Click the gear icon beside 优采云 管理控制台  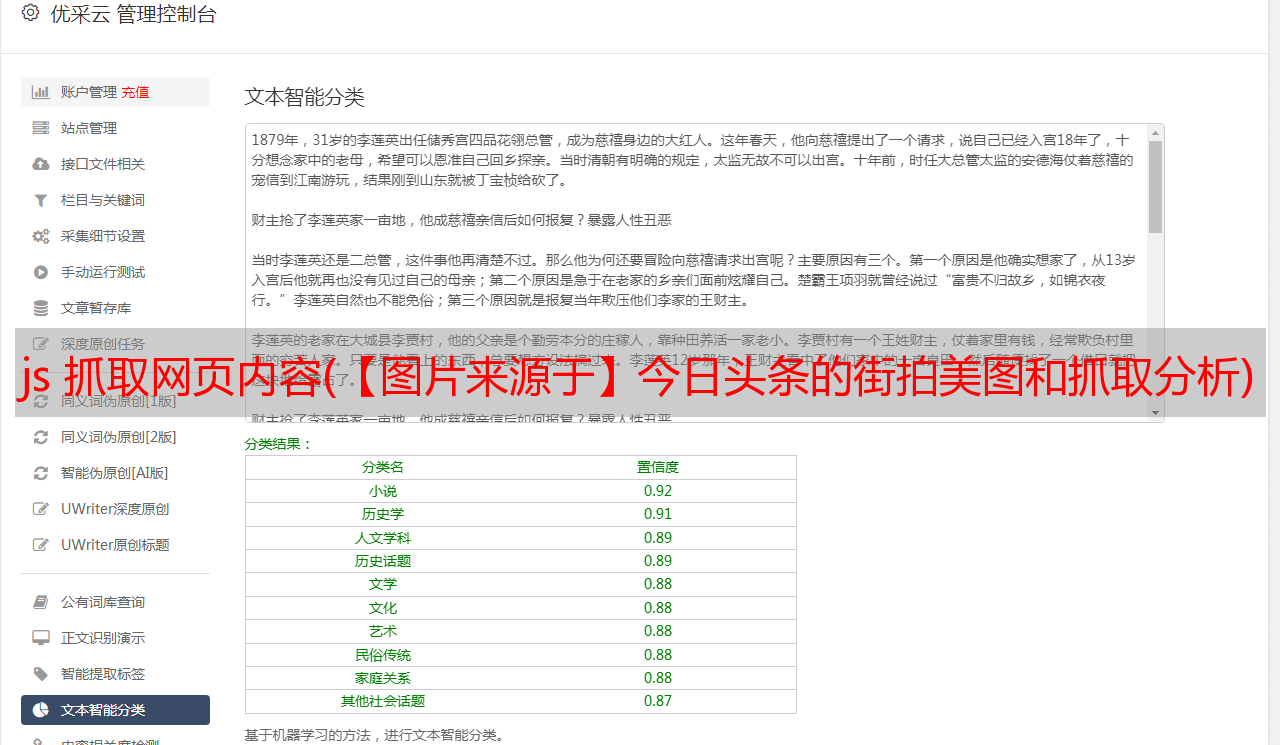(30, 14)
